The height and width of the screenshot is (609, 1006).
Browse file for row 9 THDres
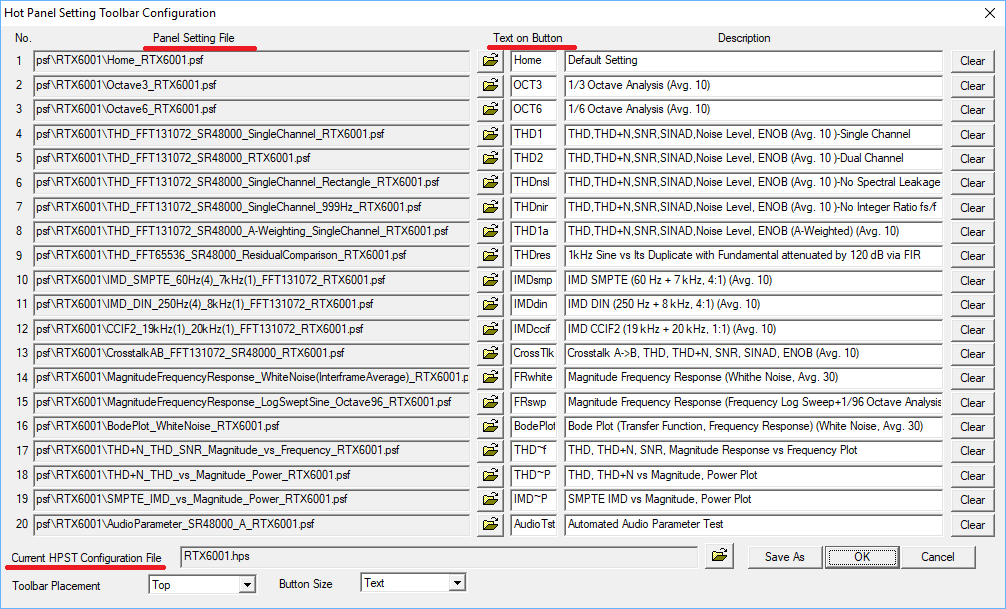[490, 256]
